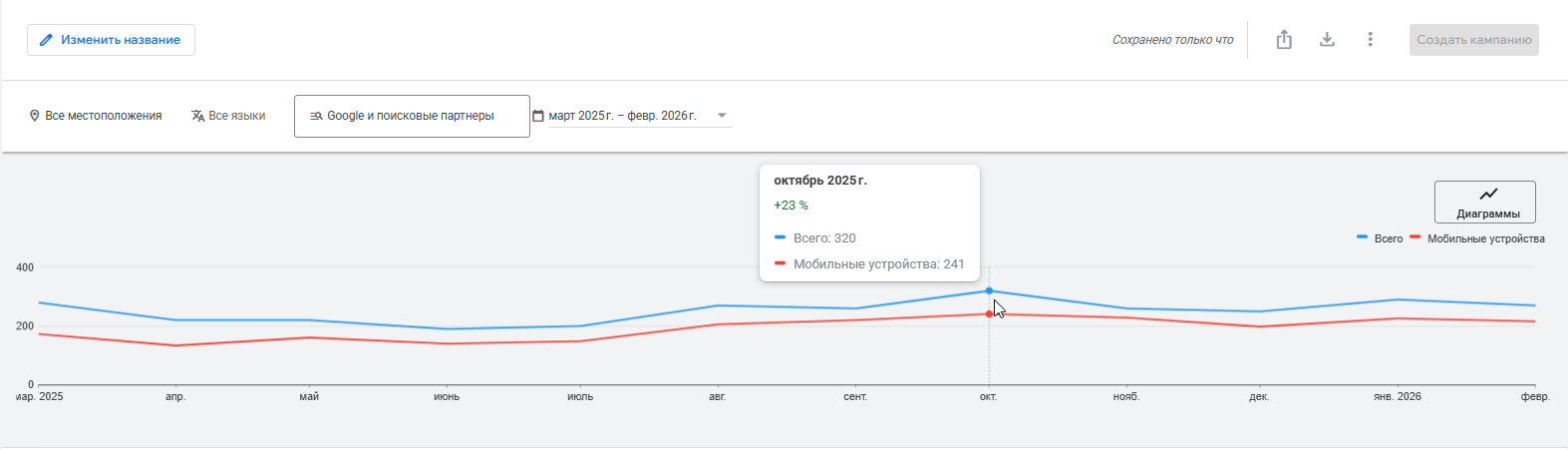Click the calendar icon next to date range
Viewport: 1568px width, 450px height.
pos(538,116)
